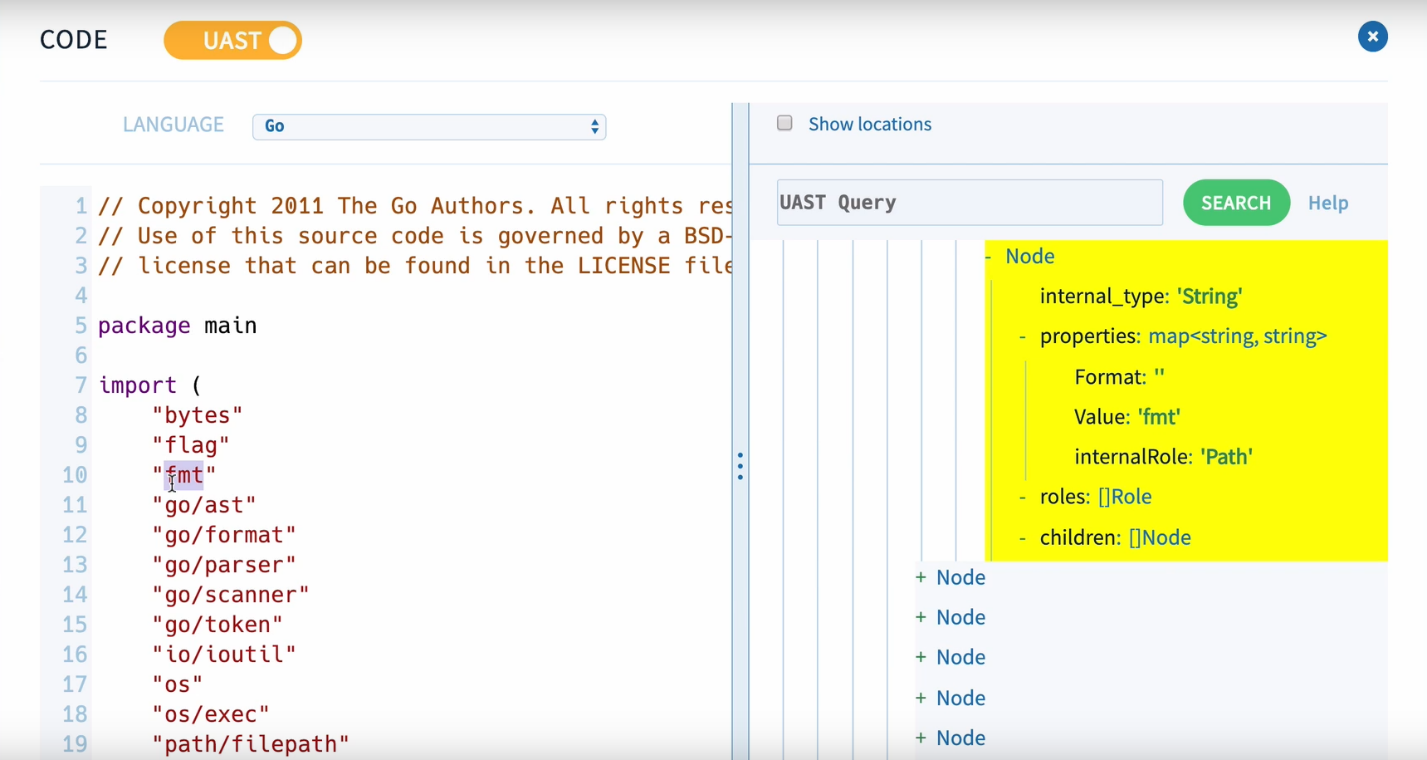Select the Format property line
This screenshot has width=1427, height=760.
tap(1120, 377)
